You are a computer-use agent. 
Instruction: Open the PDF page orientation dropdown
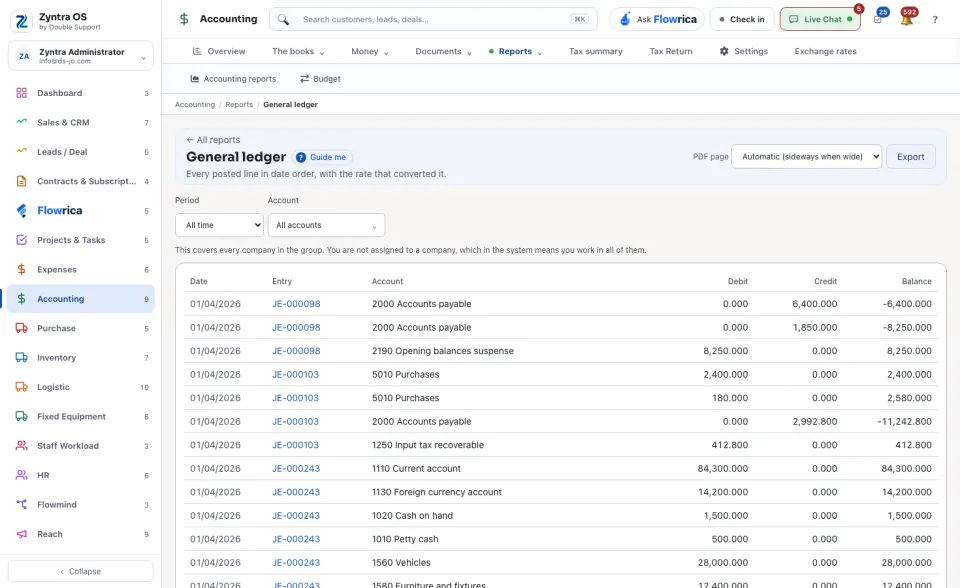coord(806,157)
